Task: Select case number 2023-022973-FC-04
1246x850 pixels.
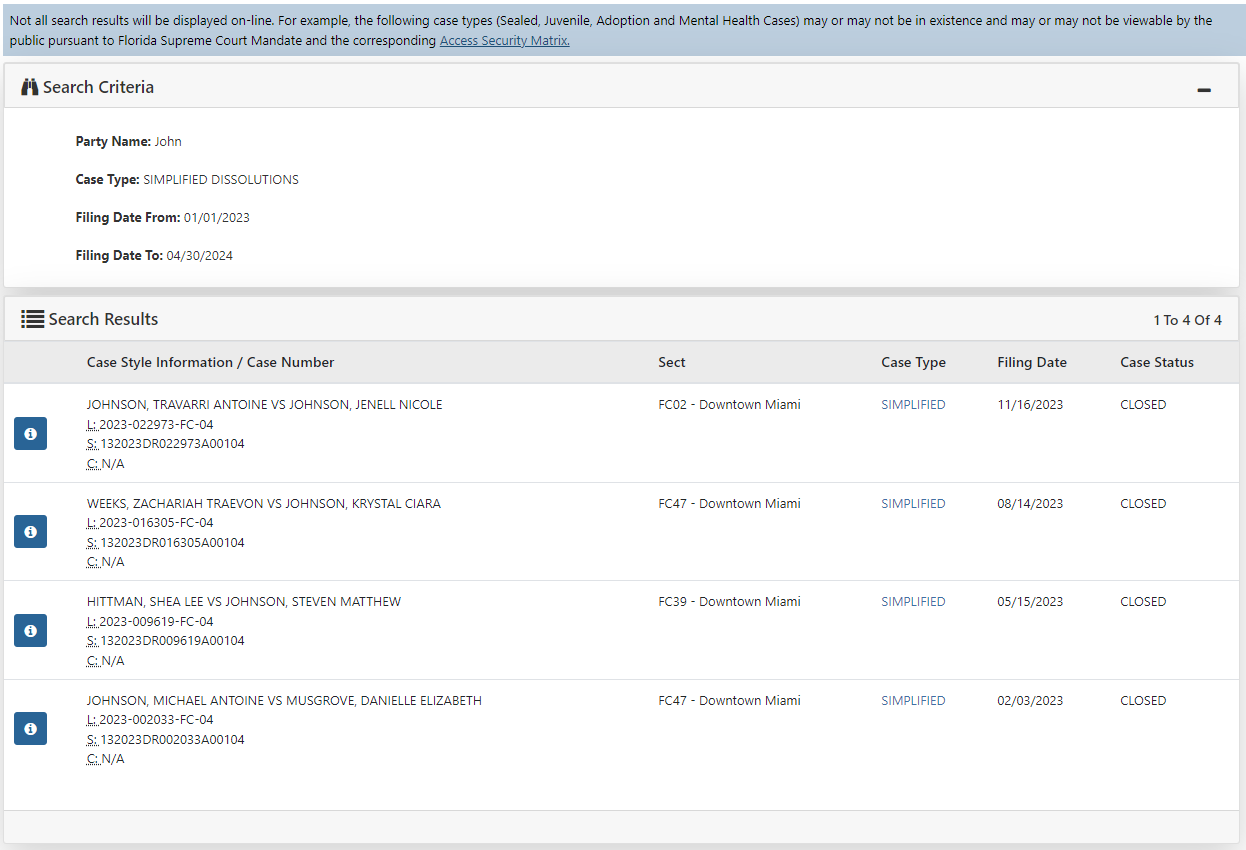Action: click(156, 425)
